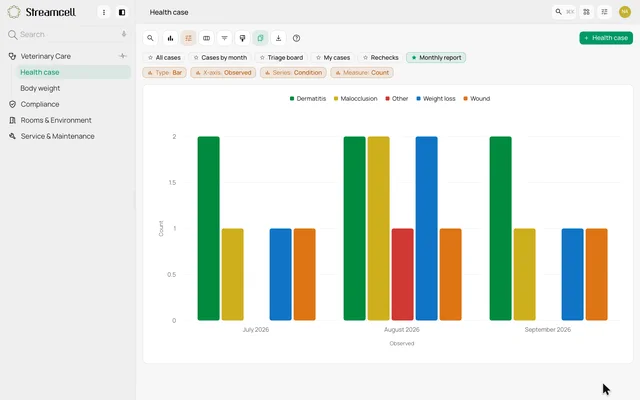Click the top-right list settings icon
This screenshot has height=400, width=640.
click(604, 12)
